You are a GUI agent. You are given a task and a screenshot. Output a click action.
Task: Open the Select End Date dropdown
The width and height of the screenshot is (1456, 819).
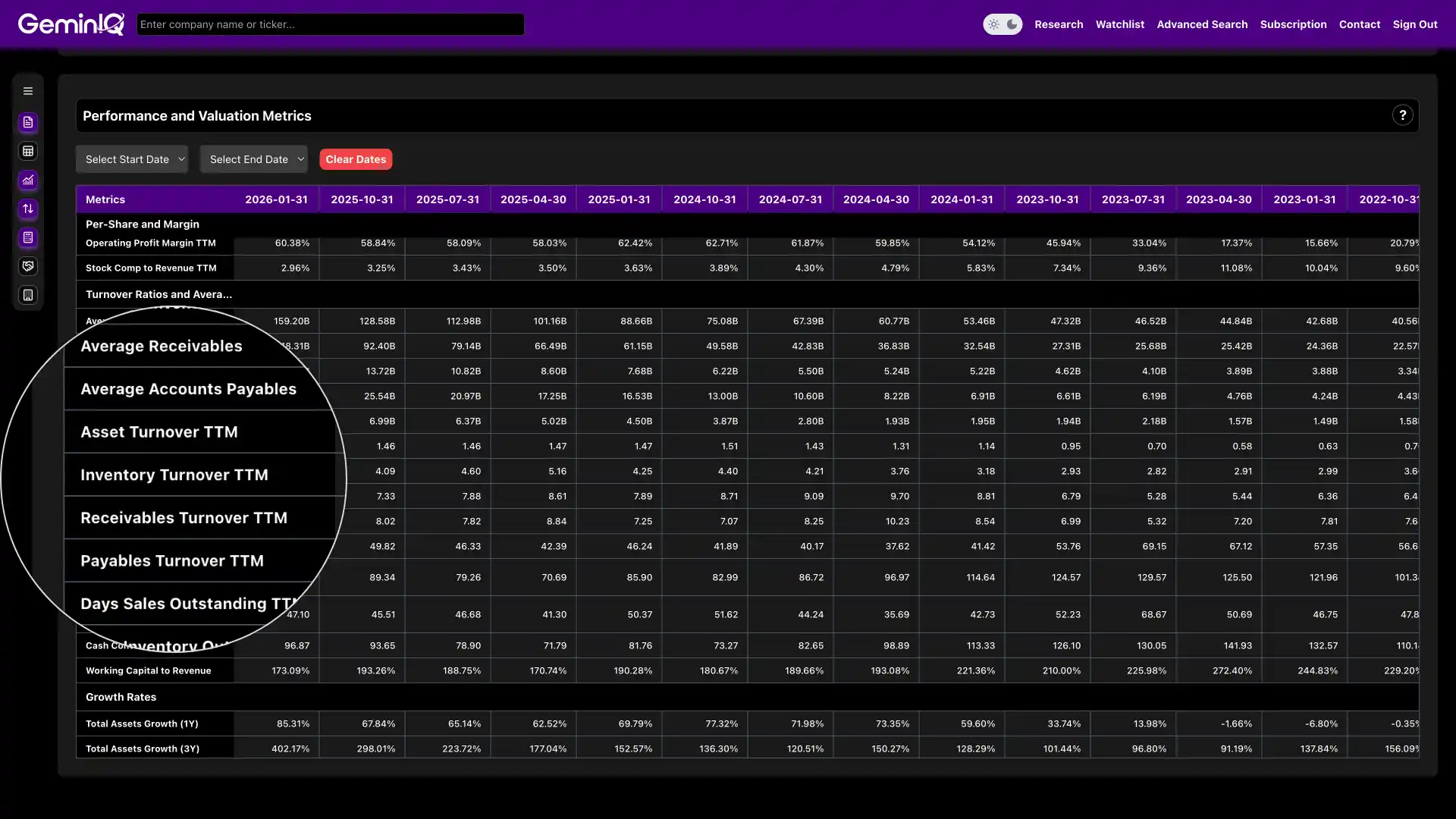tap(253, 159)
